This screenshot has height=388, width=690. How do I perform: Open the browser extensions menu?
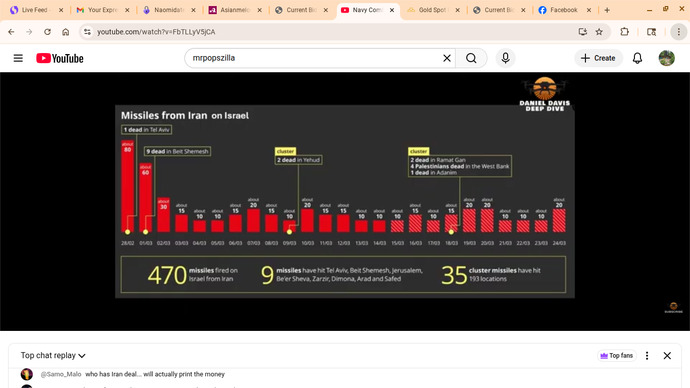point(624,32)
